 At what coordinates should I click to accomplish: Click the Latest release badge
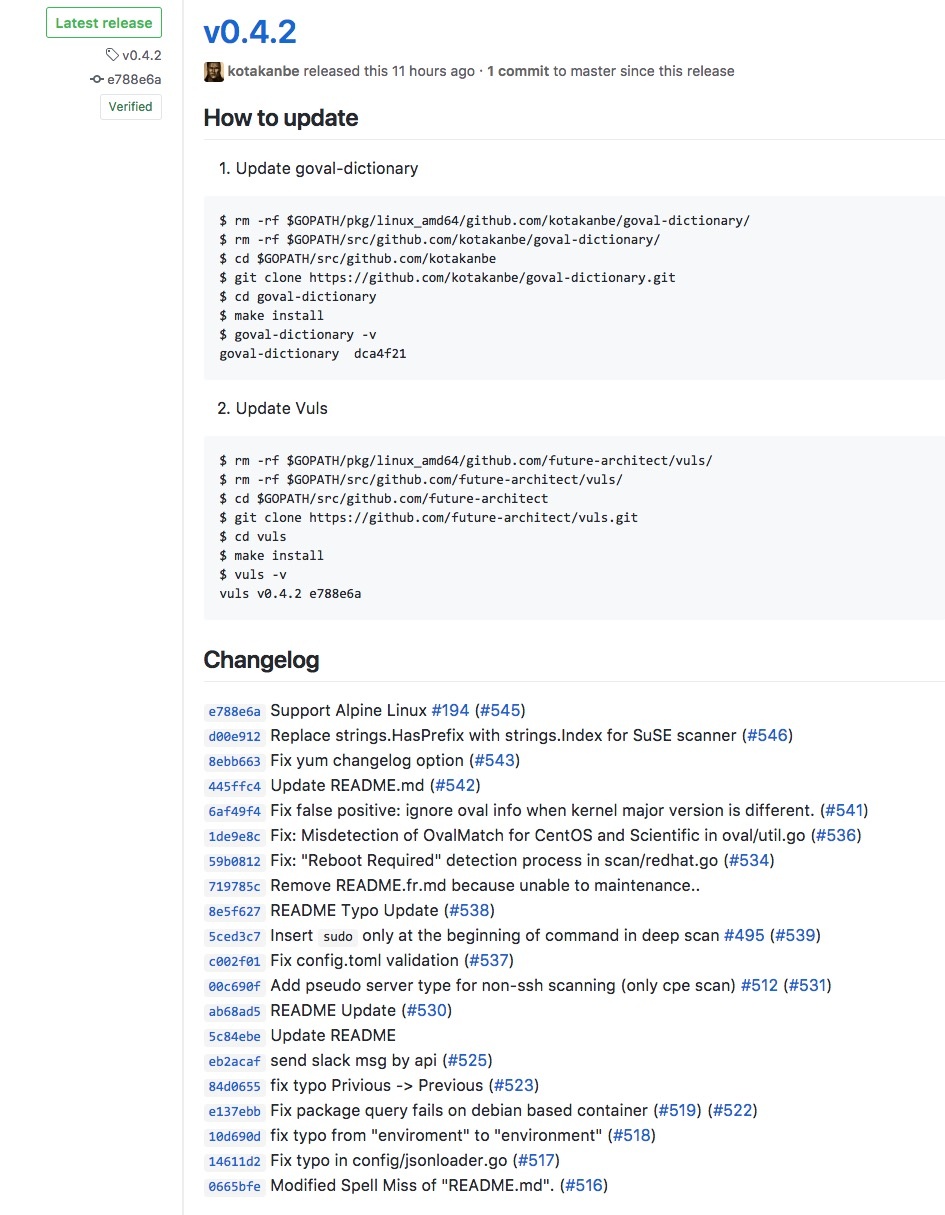point(104,23)
